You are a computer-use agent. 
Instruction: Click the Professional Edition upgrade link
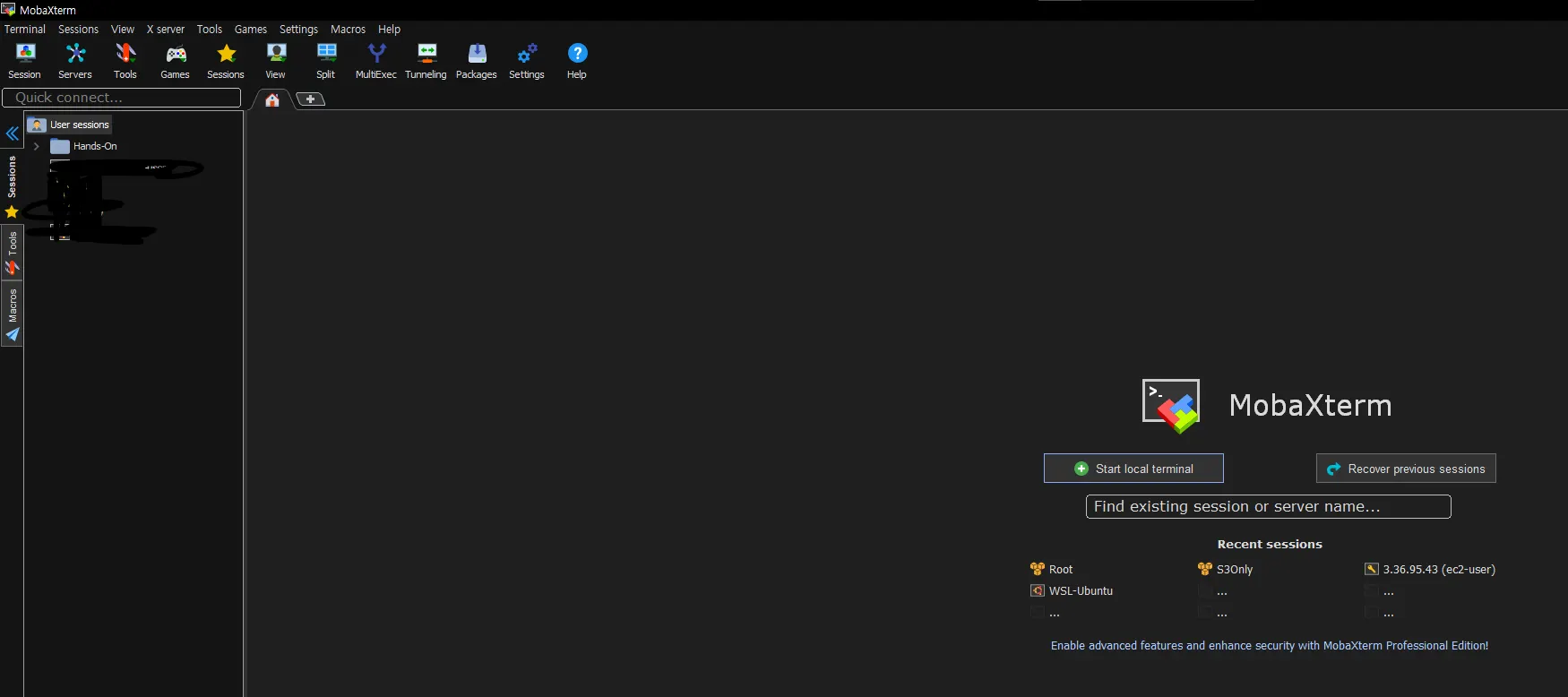1270,646
